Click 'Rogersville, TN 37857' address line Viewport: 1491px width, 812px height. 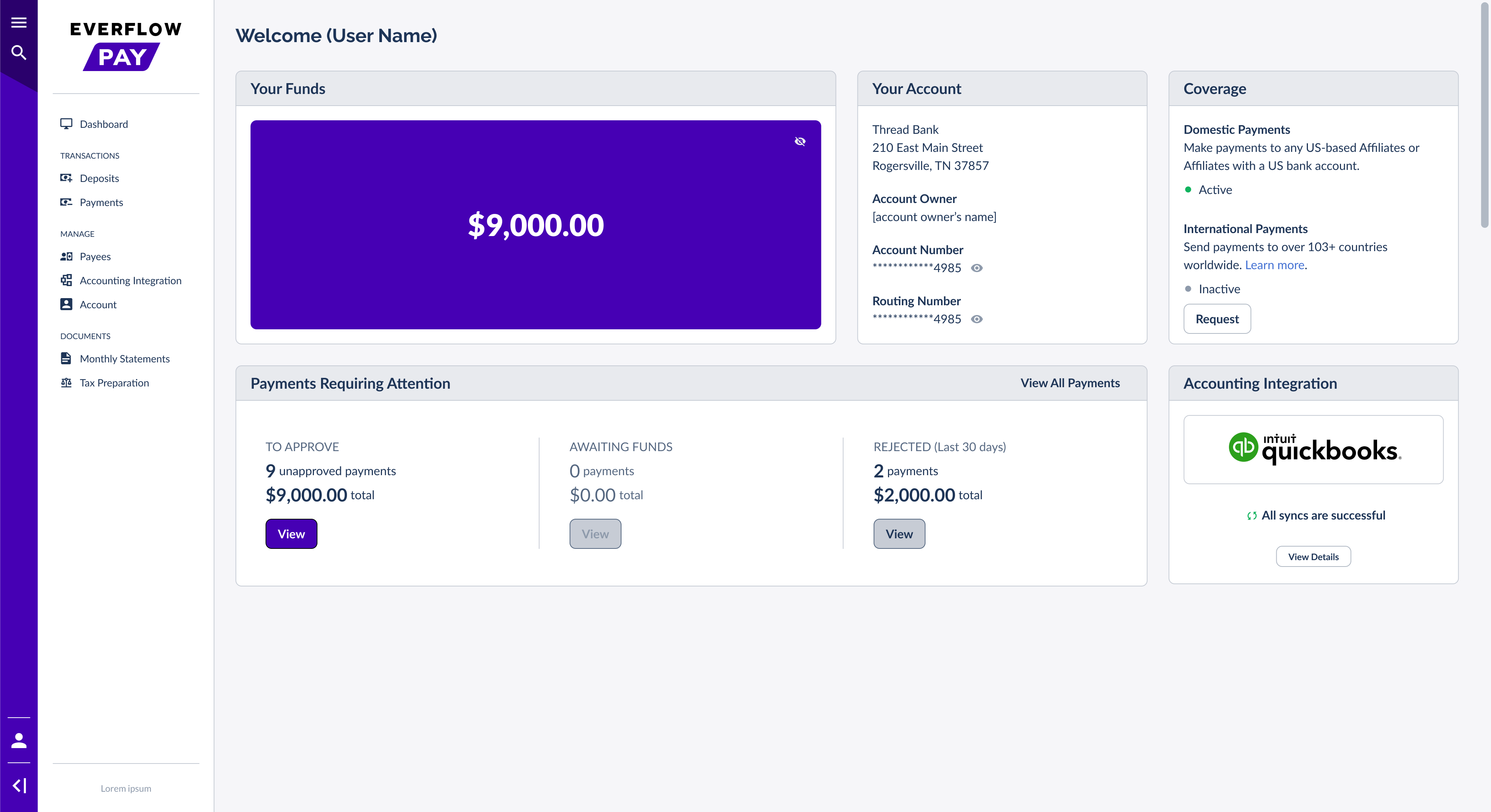(x=930, y=166)
